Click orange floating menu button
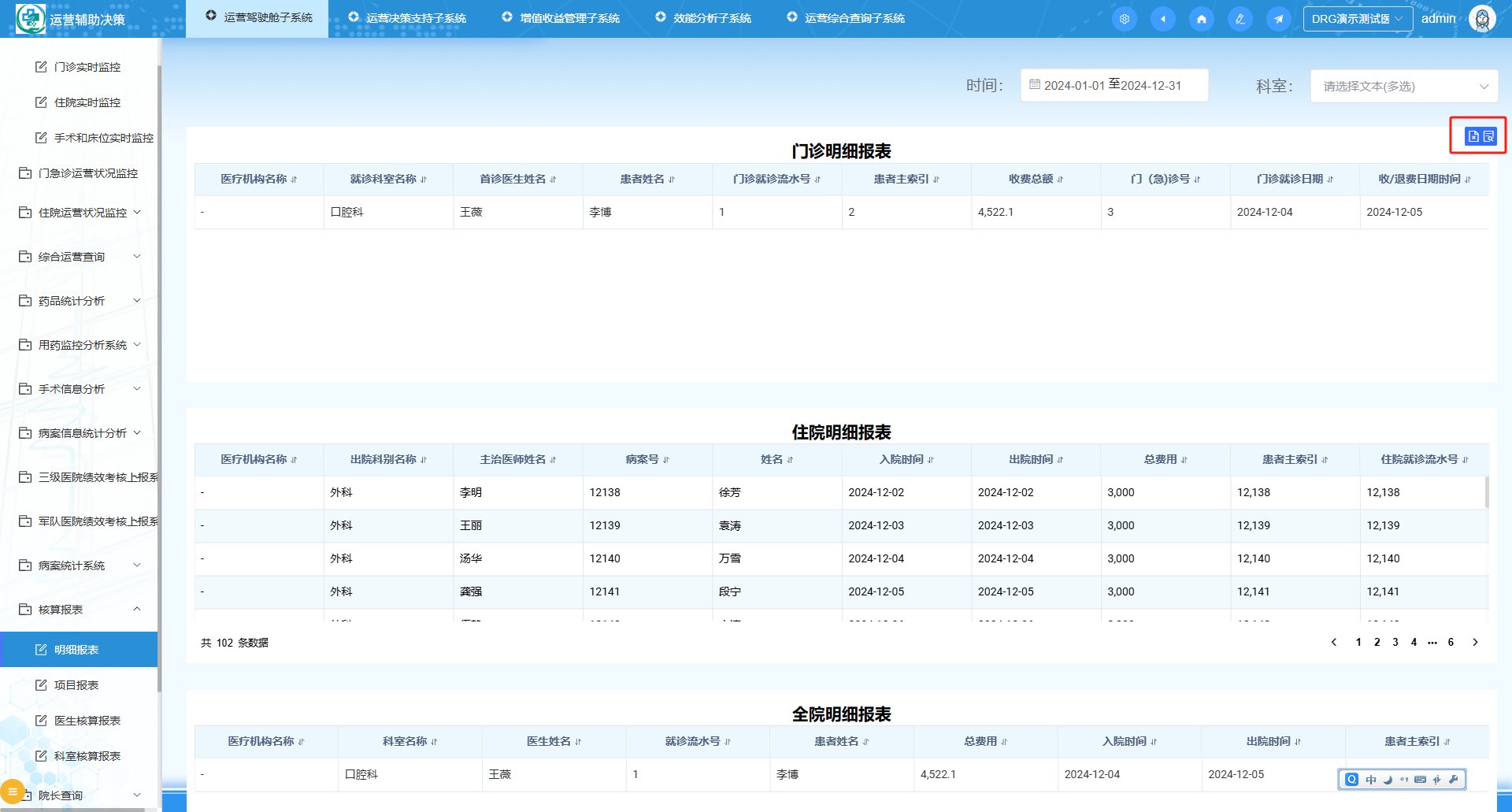 pos(12,792)
